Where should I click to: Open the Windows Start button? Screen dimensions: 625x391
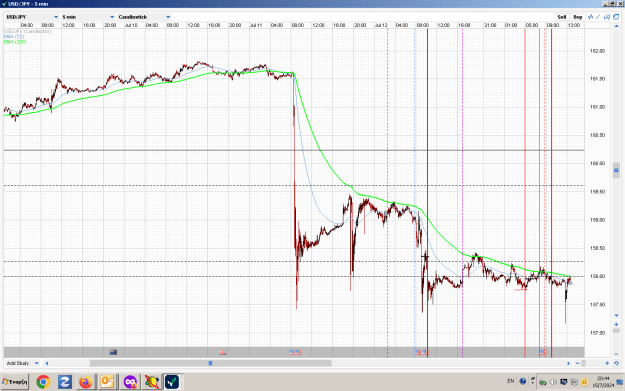[x=15, y=382]
